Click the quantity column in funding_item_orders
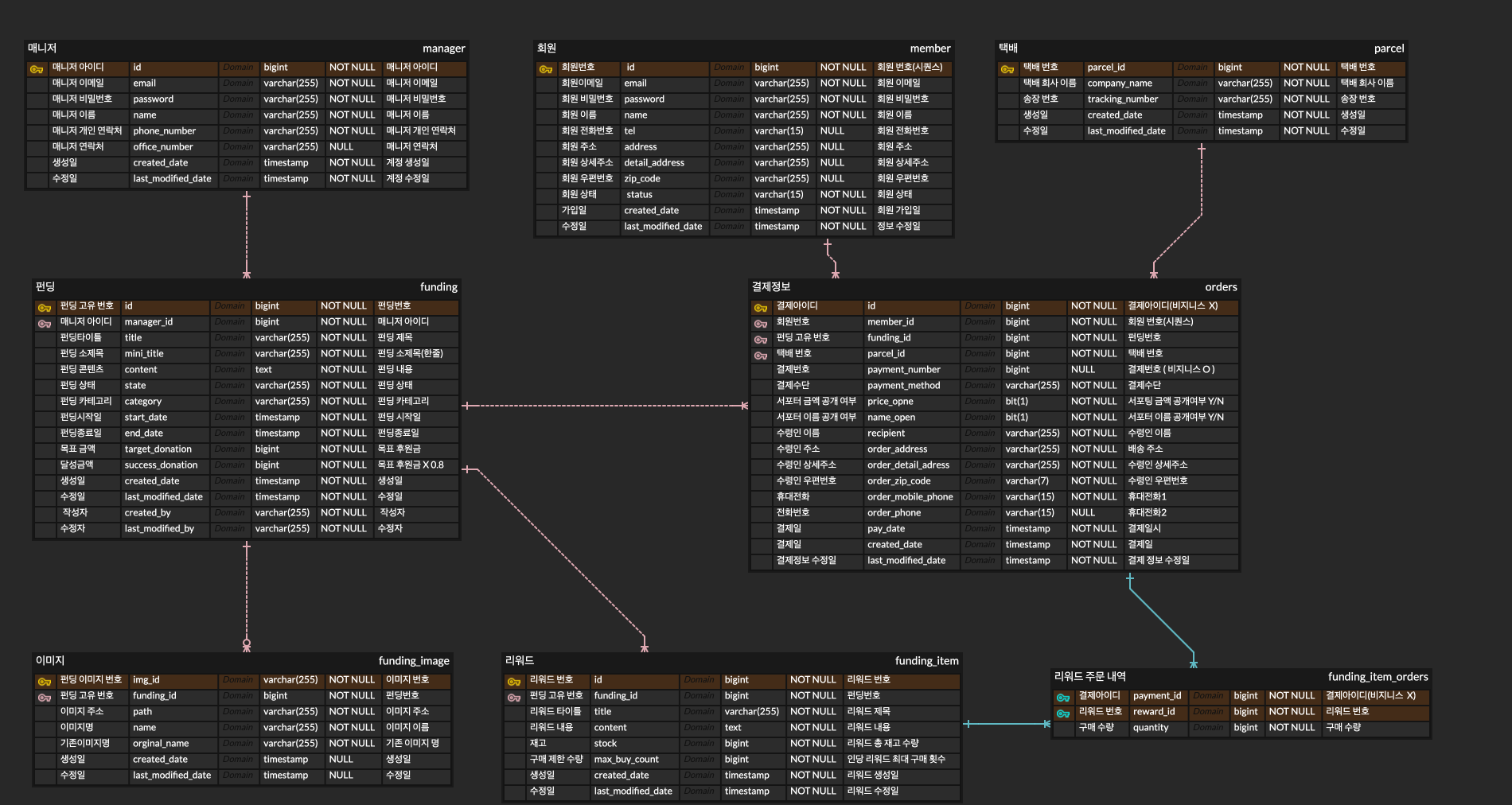1512x805 pixels. click(x=1151, y=728)
